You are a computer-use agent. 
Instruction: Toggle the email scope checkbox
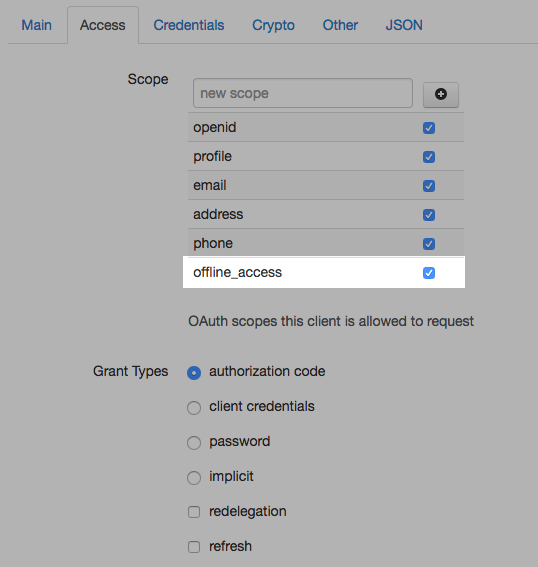[x=429, y=186]
